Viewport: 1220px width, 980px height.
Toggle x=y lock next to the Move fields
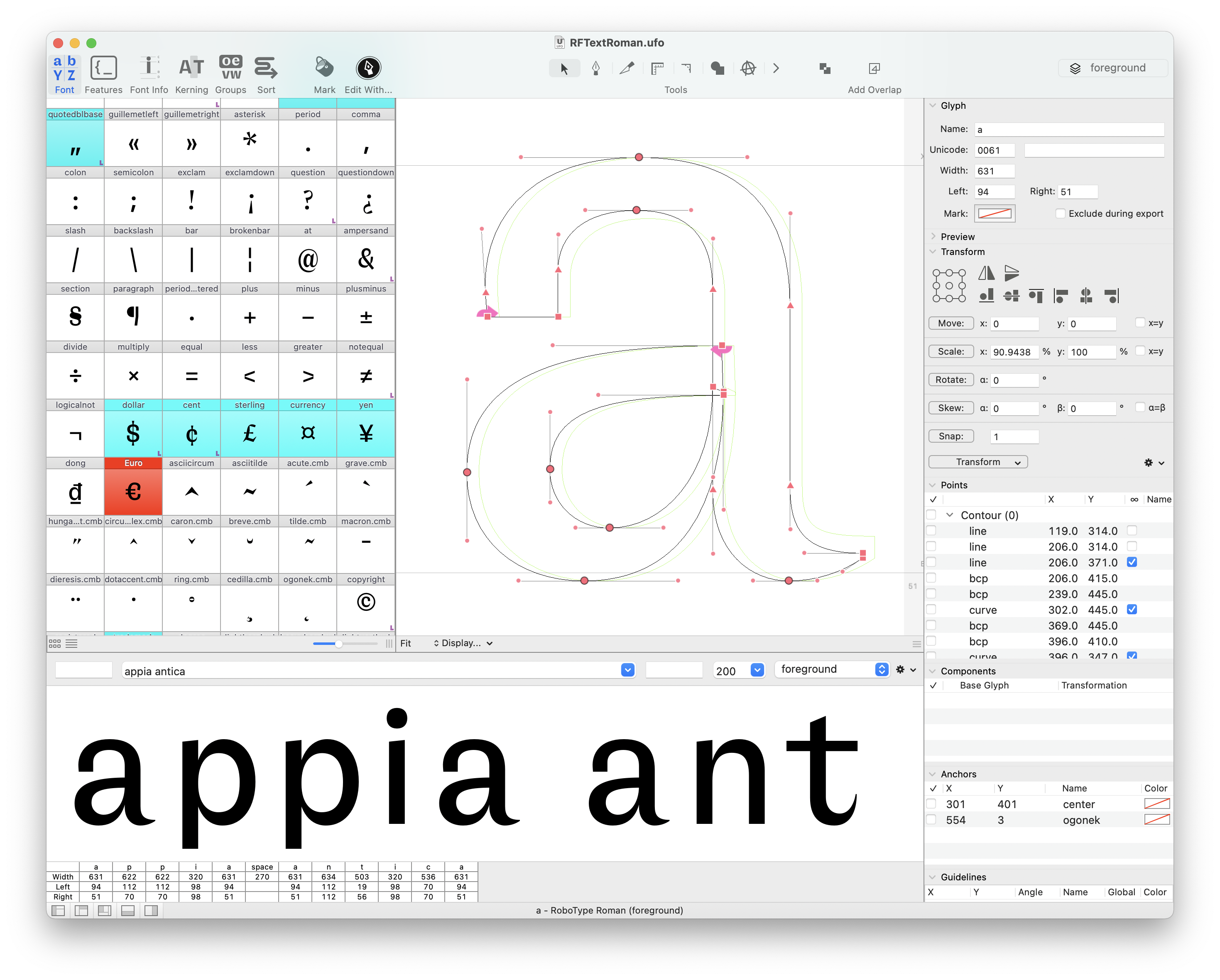click(1140, 323)
